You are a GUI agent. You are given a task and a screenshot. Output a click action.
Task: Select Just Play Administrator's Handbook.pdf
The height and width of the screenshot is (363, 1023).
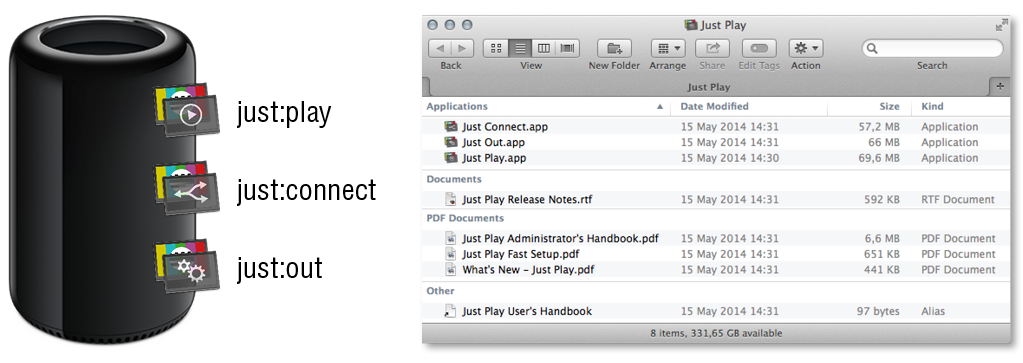coord(560,238)
